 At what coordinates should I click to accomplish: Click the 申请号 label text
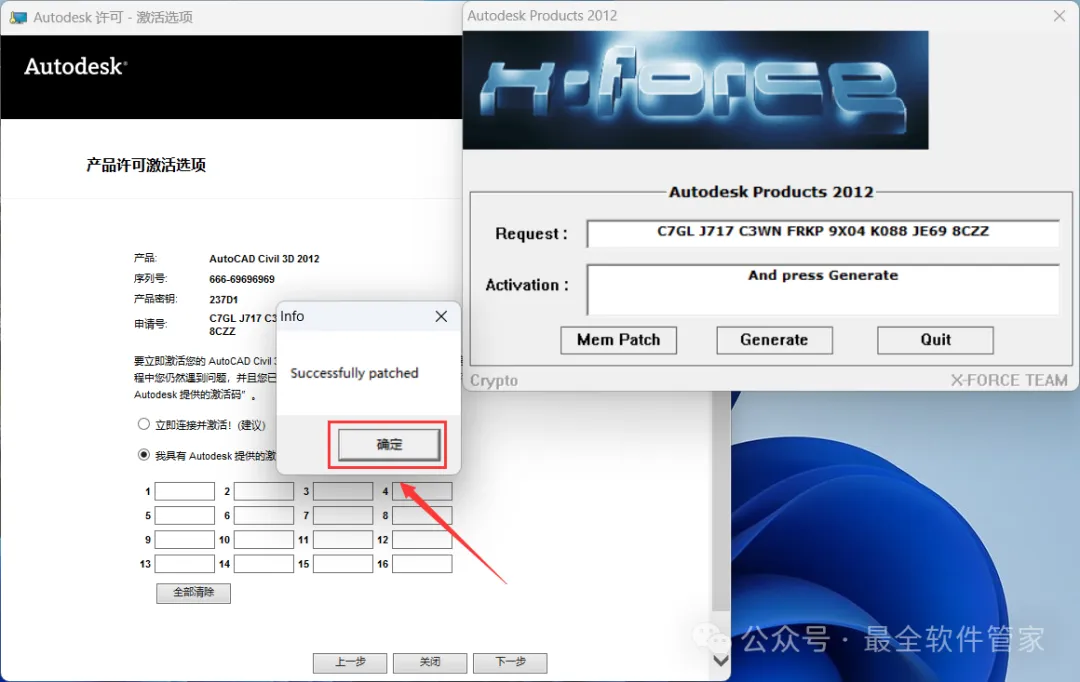click(149, 324)
